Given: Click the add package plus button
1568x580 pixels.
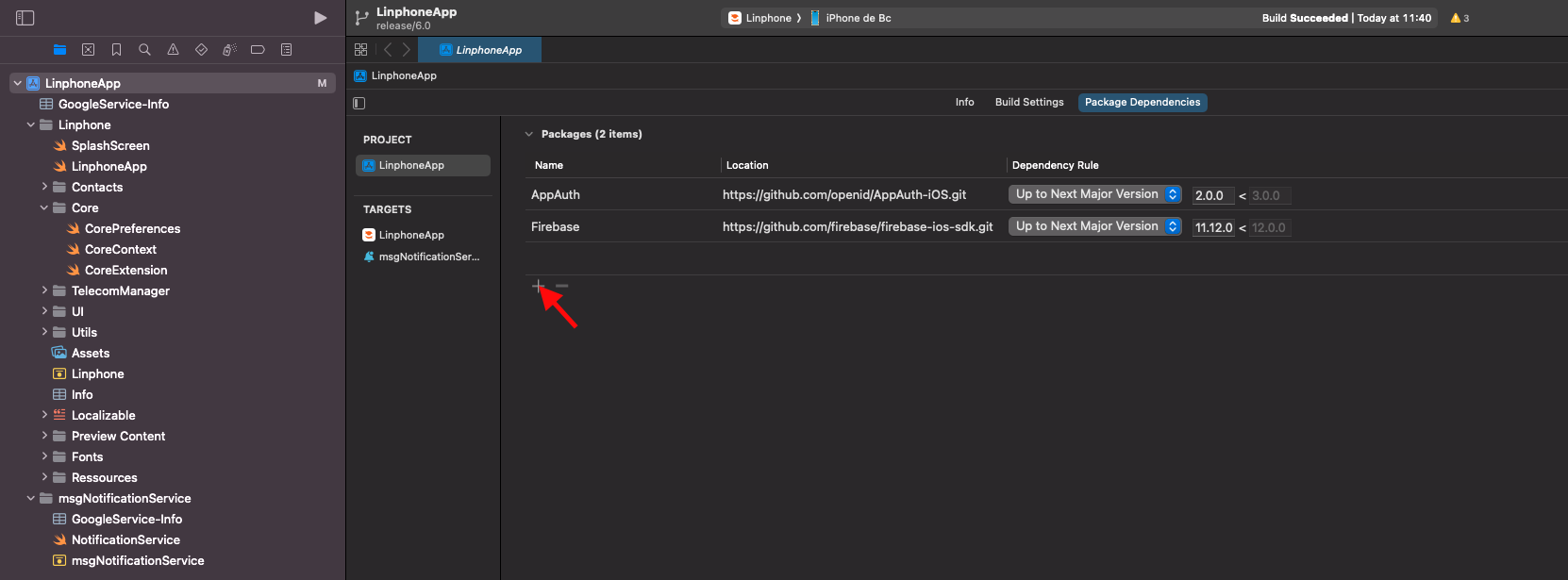Looking at the screenshot, I should (x=538, y=286).
